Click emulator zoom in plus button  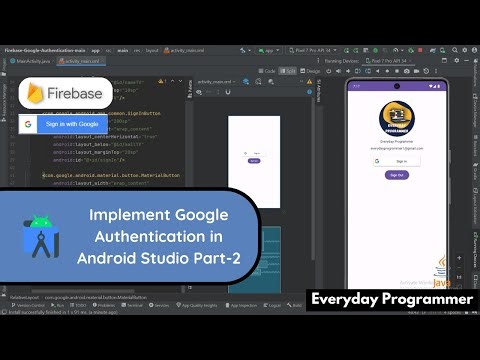(459, 258)
